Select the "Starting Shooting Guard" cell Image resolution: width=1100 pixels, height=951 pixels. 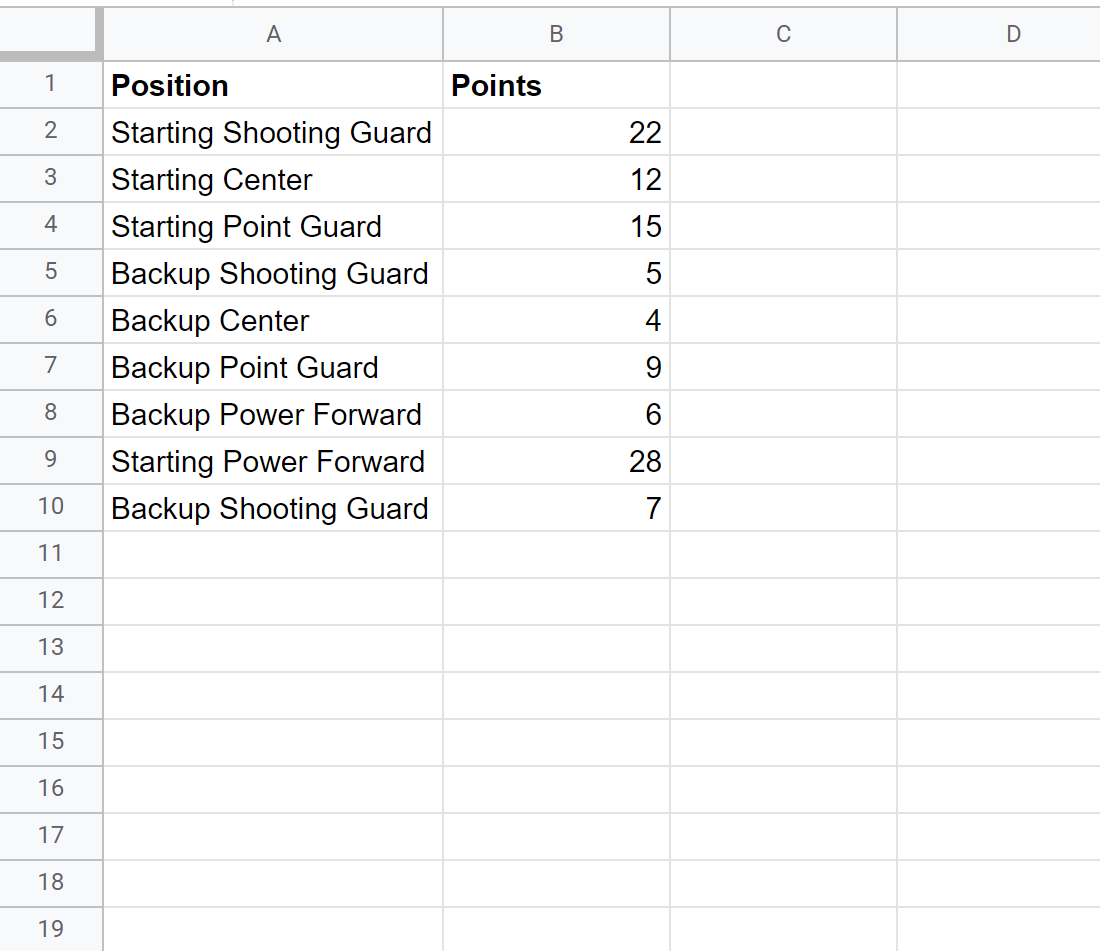pyautogui.click(x=271, y=133)
